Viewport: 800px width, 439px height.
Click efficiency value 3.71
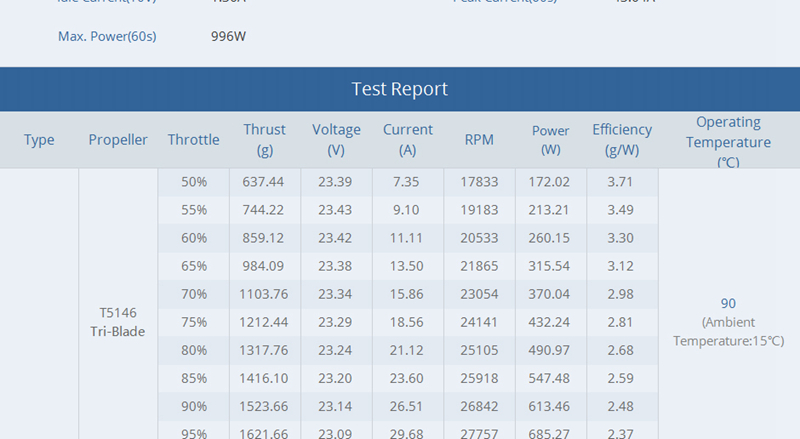[622, 182]
